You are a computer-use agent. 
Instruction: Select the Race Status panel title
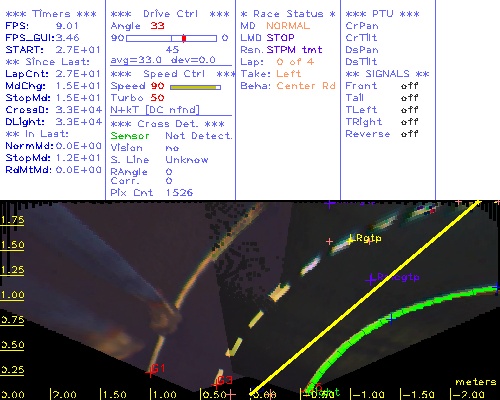(x=288, y=14)
